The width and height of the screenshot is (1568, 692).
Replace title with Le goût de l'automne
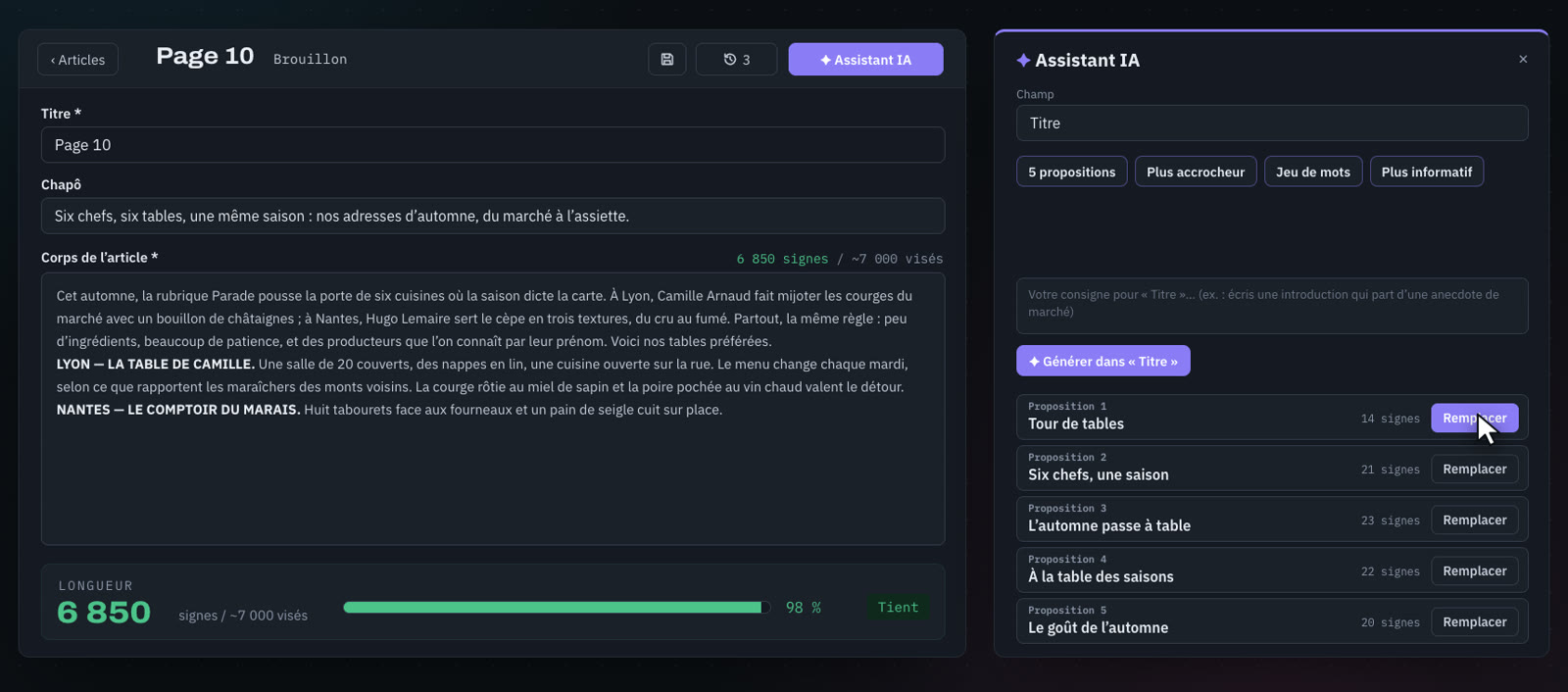(1474, 621)
